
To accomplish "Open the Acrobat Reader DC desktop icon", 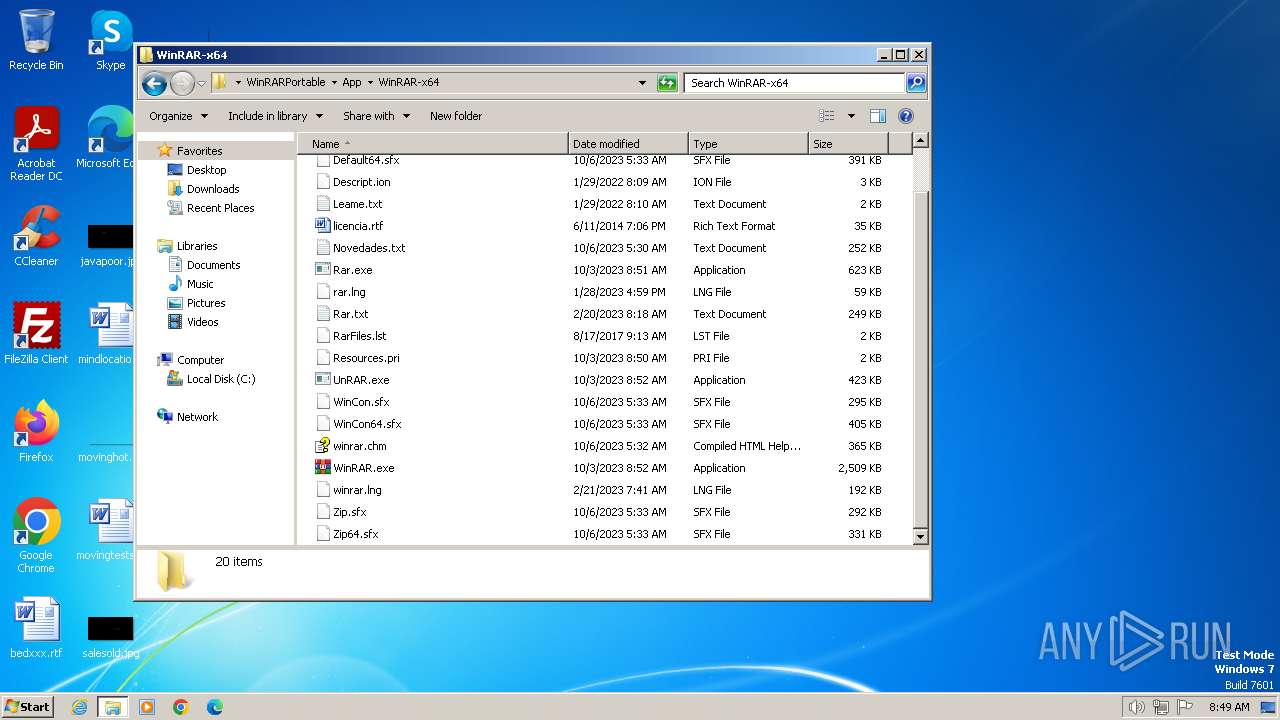I will coord(36,144).
